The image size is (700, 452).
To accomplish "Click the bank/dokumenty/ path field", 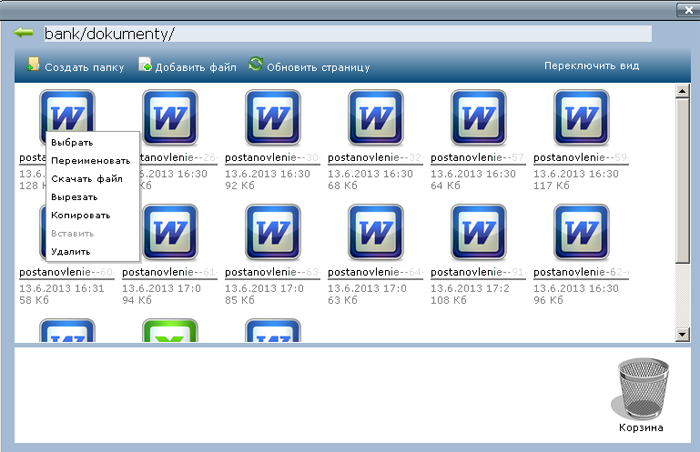I will click(x=347, y=34).
